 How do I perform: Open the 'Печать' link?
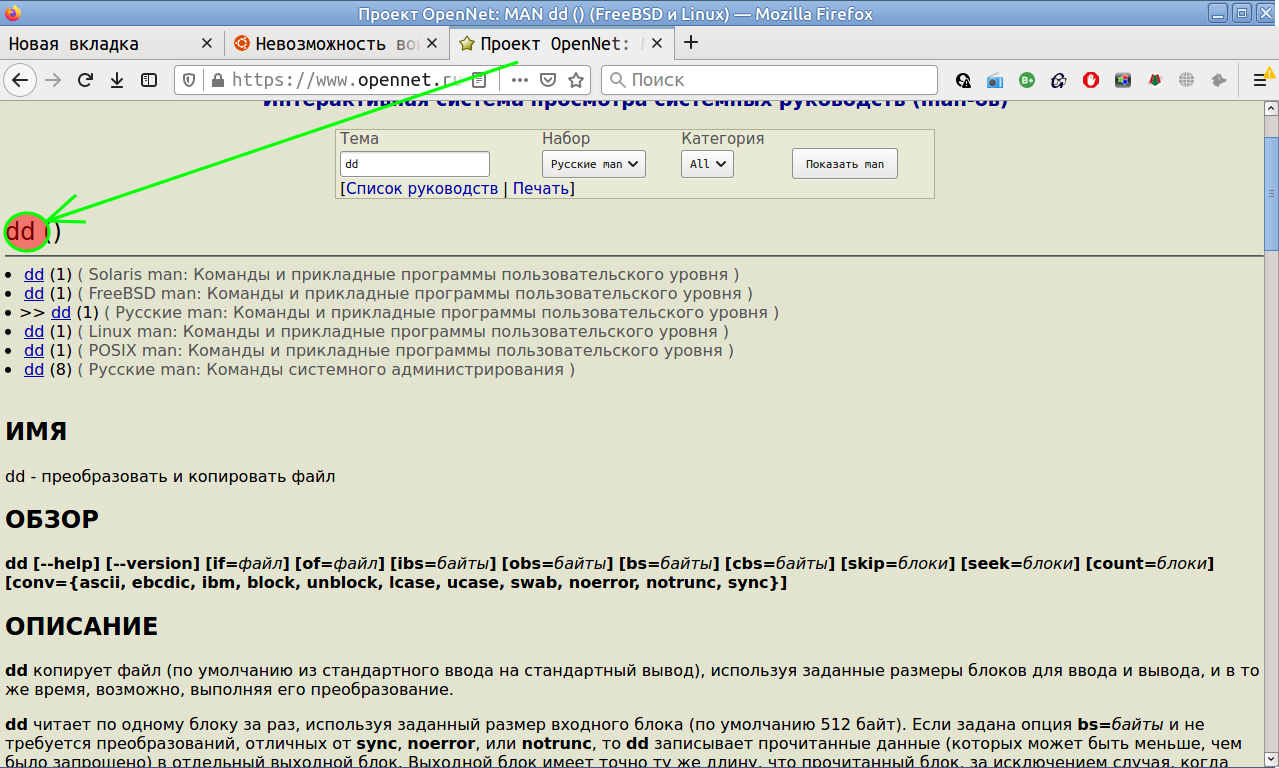[541, 188]
